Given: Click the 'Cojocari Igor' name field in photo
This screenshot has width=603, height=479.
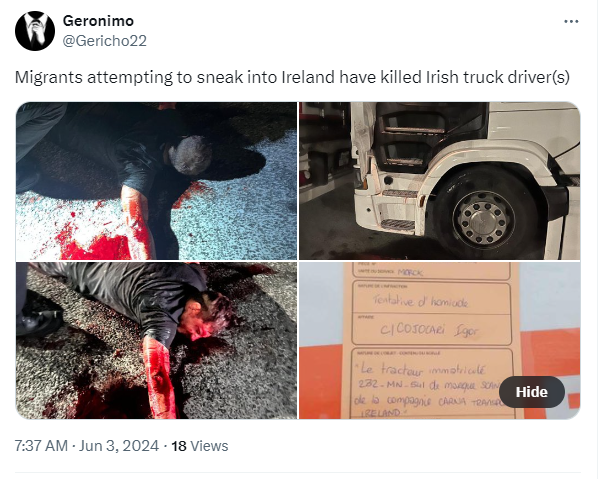Looking at the screenshot, I should pyautogui.click(x=430, y=330).
